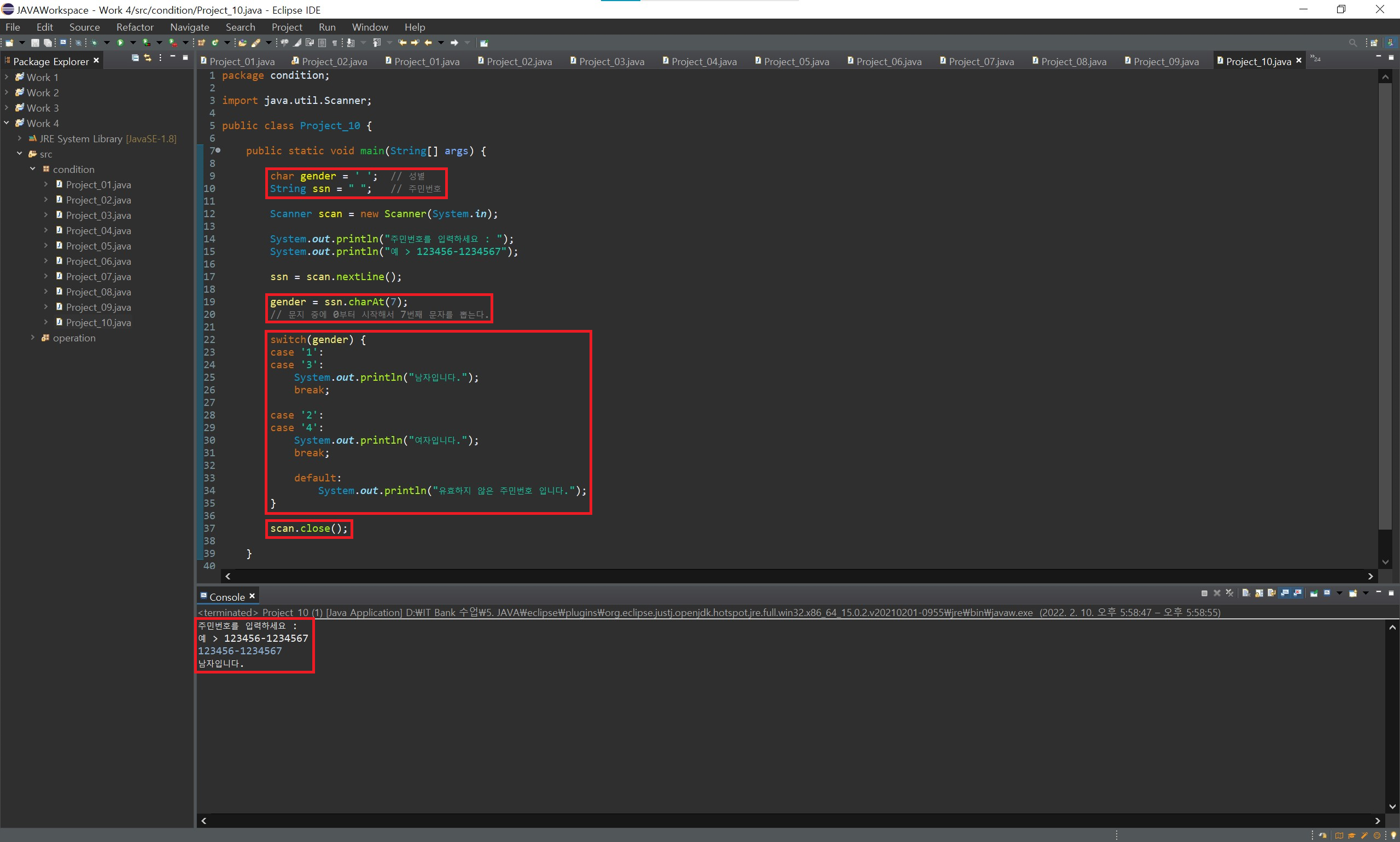Show hidden editor tabs list
The height and width of the screenshot is (842, 1400).
1316,59
